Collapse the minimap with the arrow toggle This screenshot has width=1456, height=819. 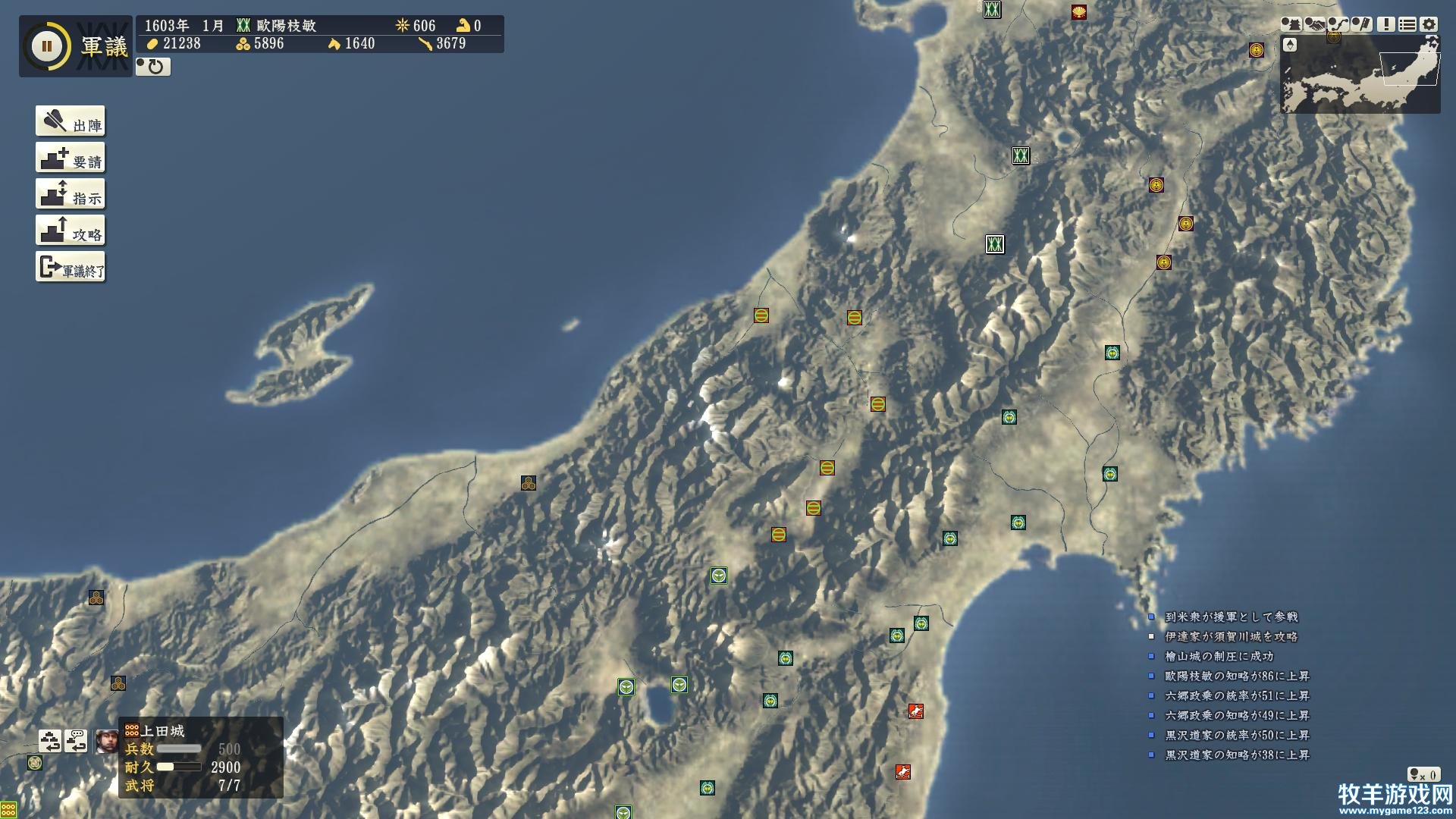click(1290, 45)
